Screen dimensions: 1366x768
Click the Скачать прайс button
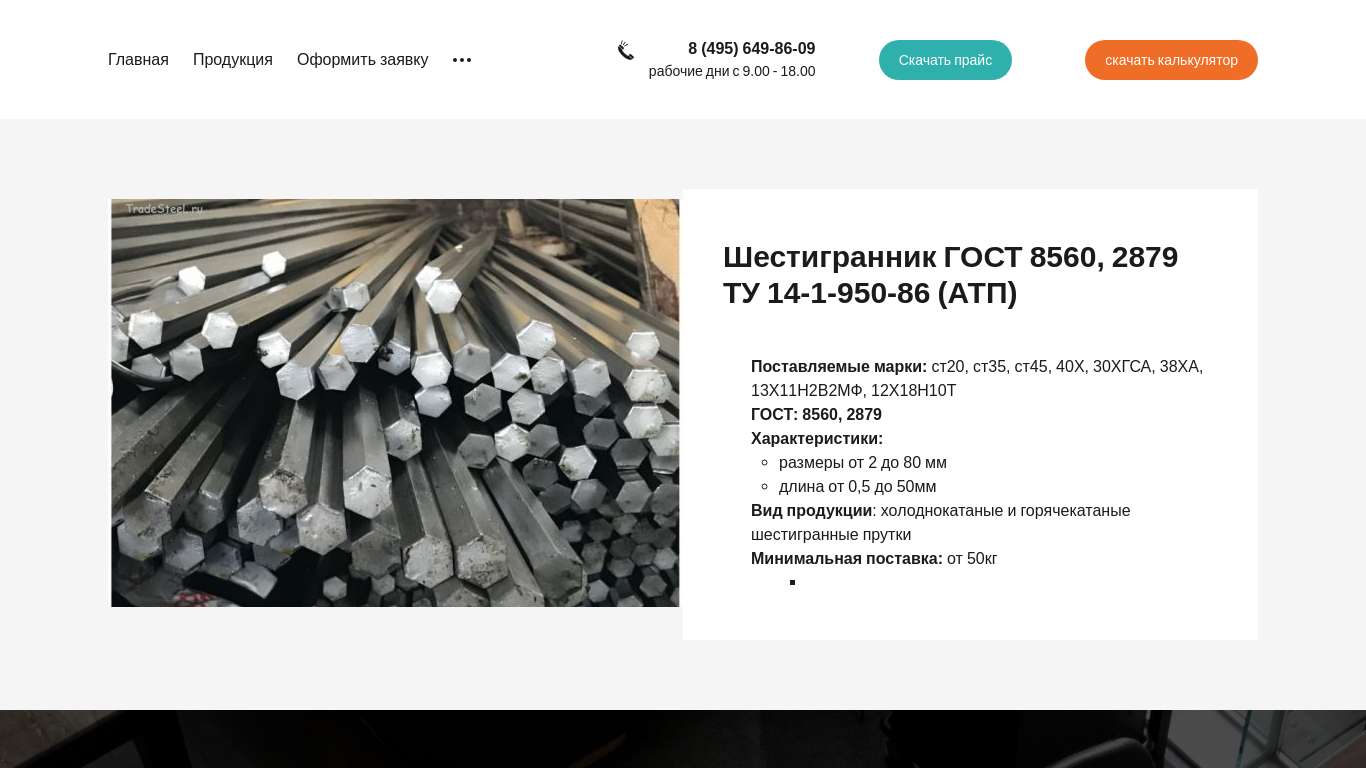[x=945, y=60]
